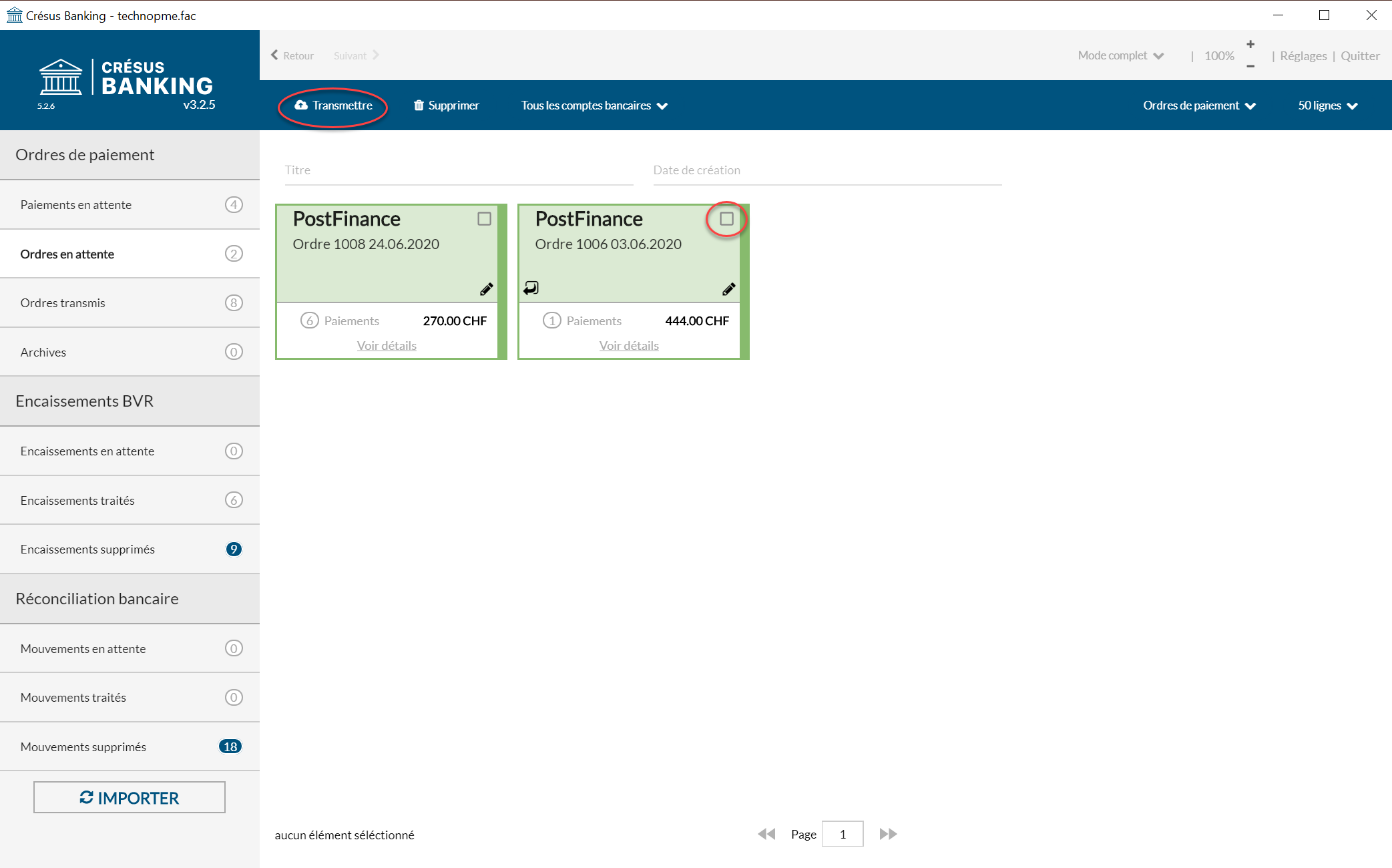Click Quitter to exit
Viewport: 1392px width, 868px height.
pos(1360,56)
